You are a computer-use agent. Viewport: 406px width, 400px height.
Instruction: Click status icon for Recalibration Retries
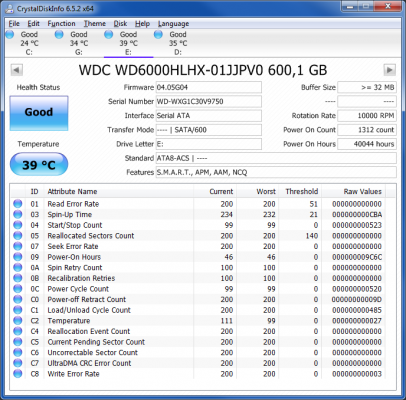pos(18,278)
